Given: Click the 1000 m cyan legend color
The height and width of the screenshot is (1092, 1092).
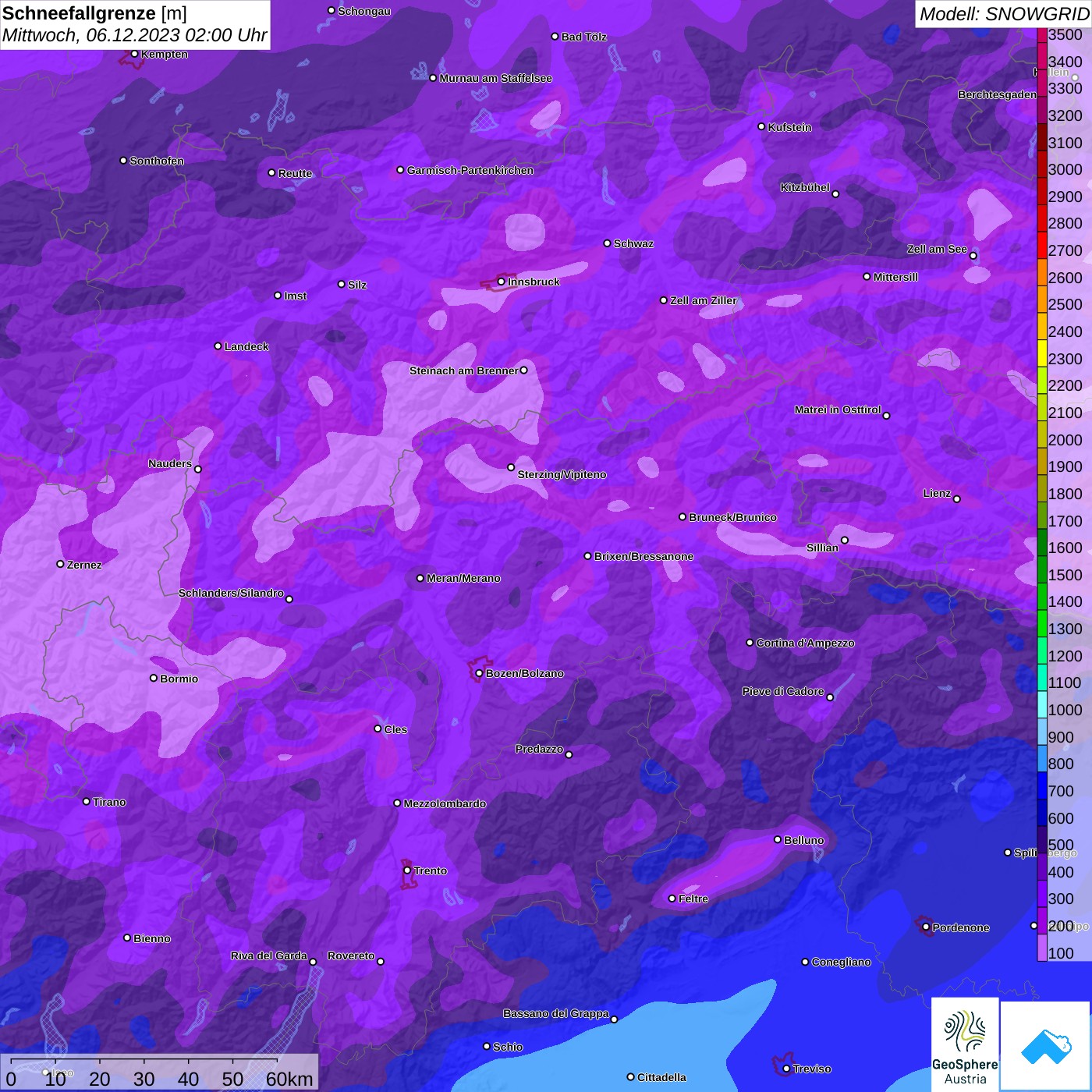Looking at the screenshot, I should (1041, 704).
